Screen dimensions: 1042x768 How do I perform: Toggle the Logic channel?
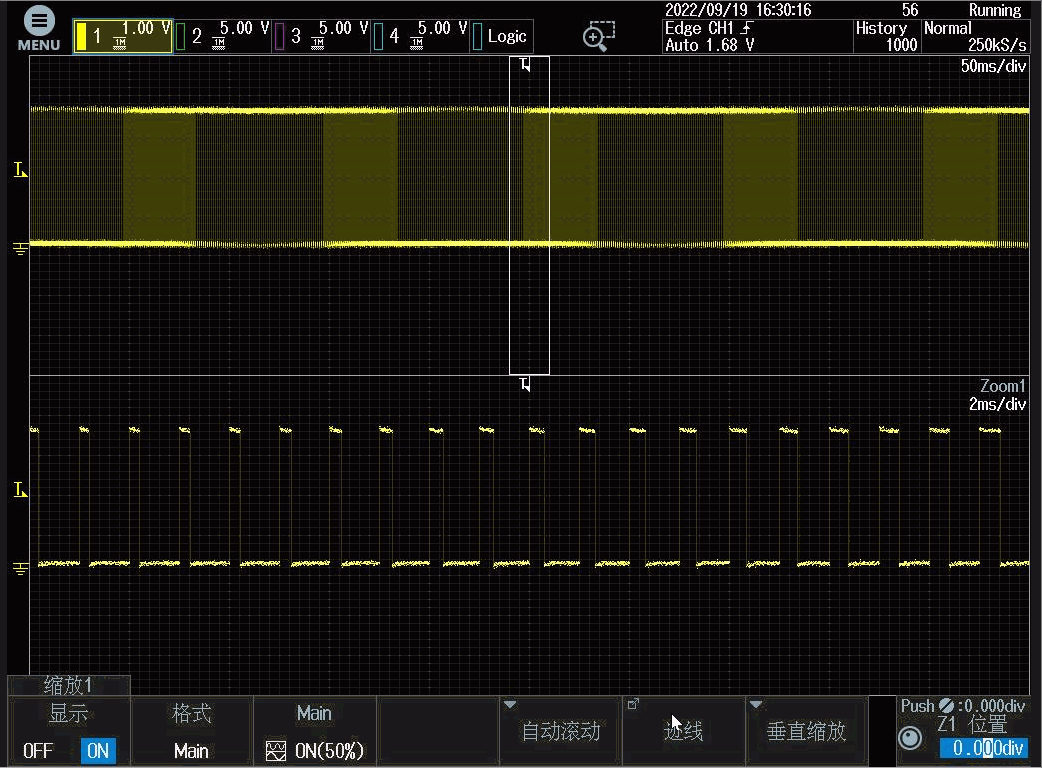pos(500,37)
